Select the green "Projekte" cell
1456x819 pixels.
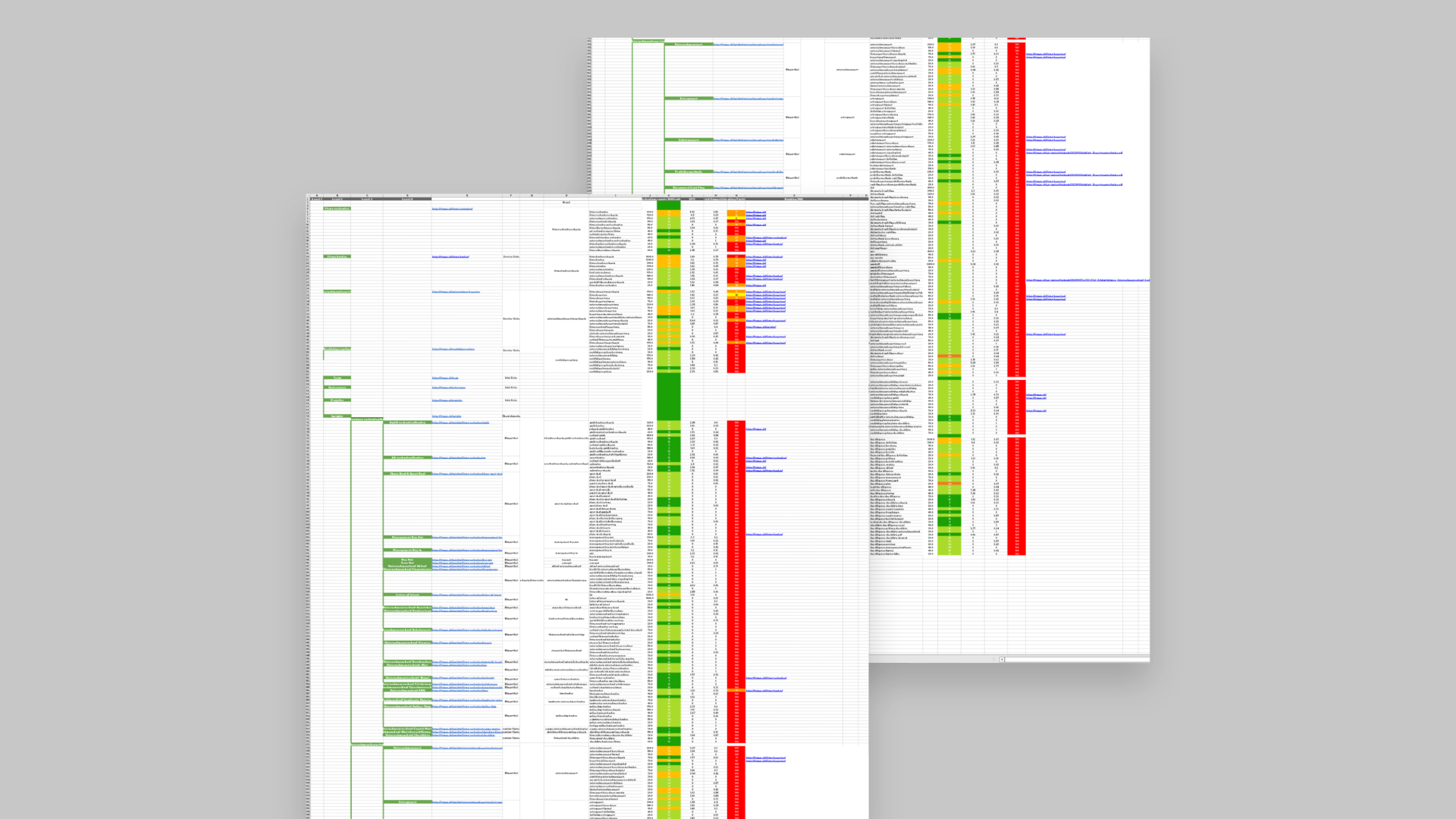click(x=337, y=400)
